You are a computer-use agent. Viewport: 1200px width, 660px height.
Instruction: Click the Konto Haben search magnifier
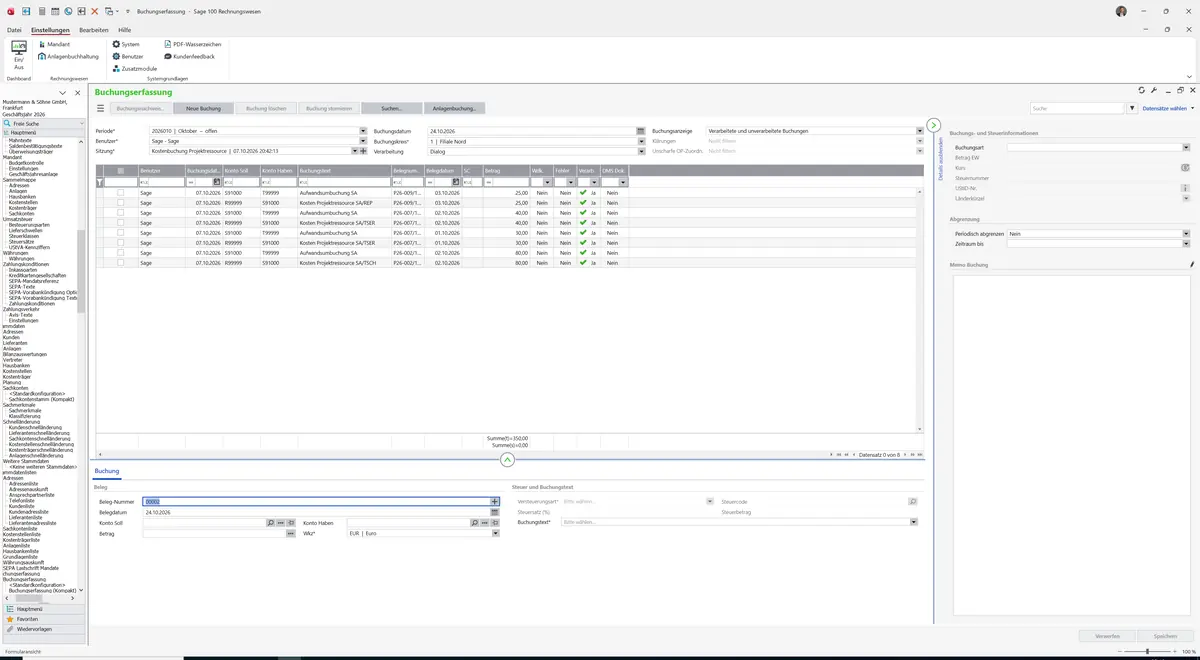474,522
